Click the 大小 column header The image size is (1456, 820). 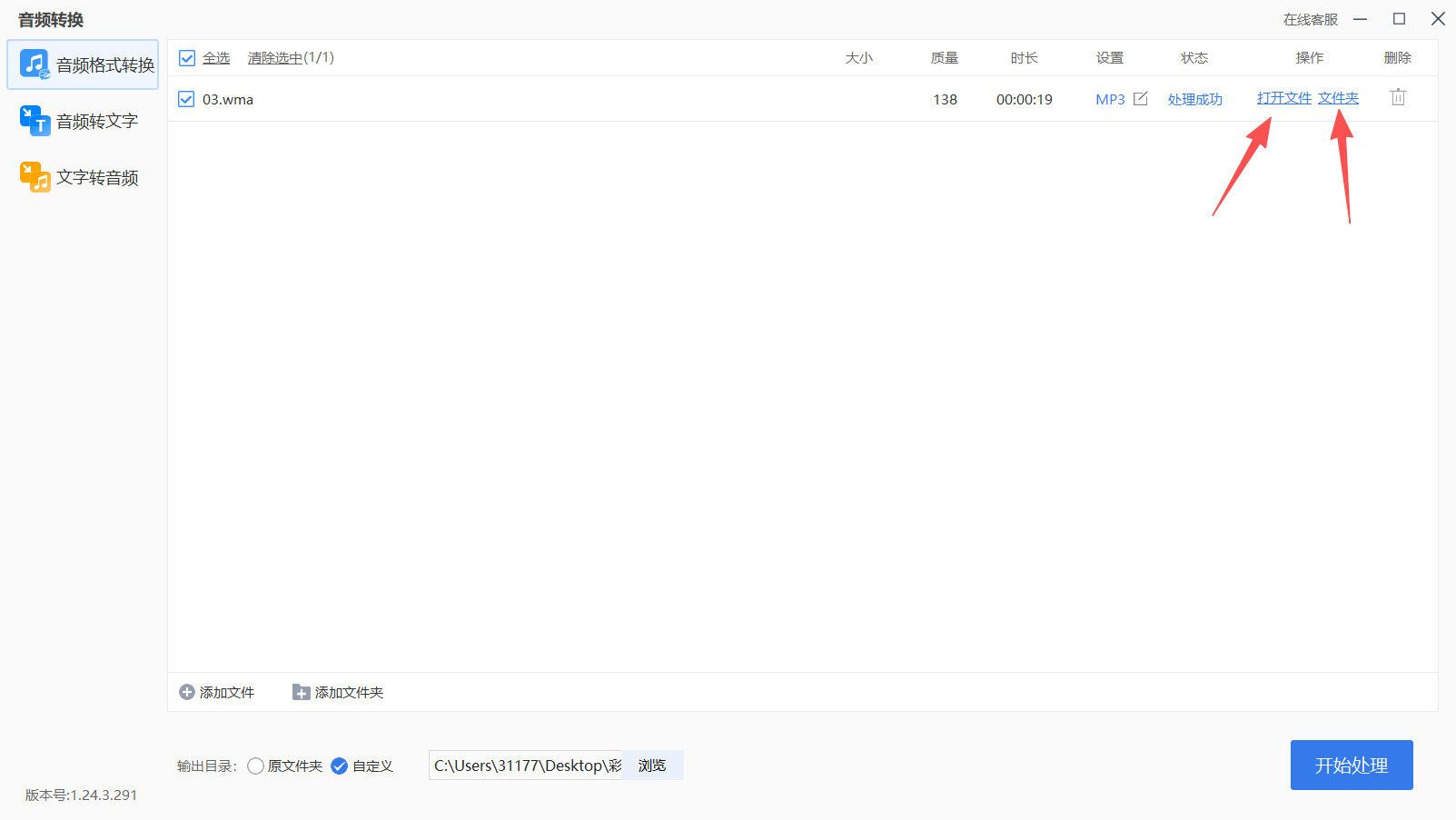[x=859, y=58]
